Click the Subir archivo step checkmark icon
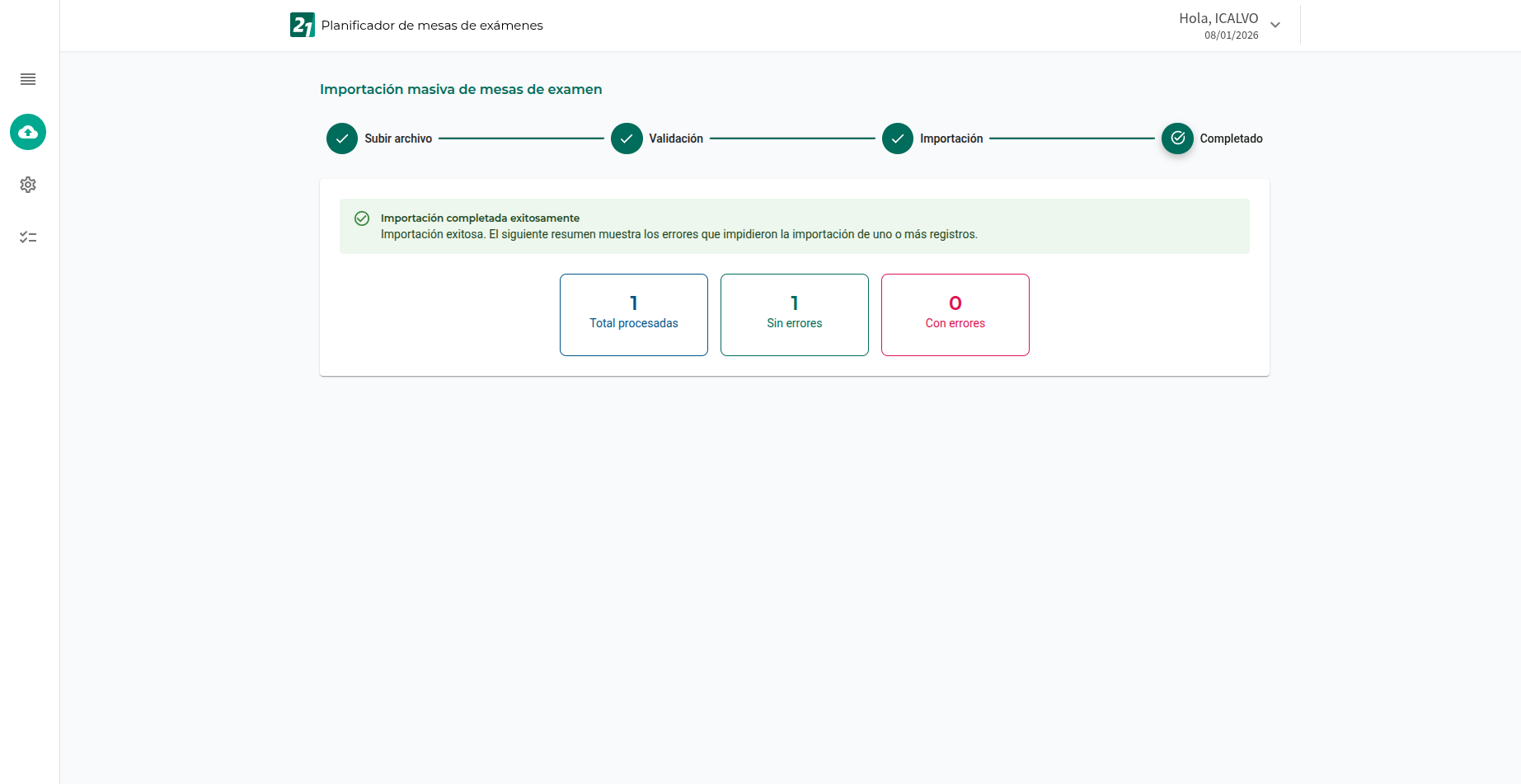This screenshot has height=784, width=1521. tap(341, 138)
